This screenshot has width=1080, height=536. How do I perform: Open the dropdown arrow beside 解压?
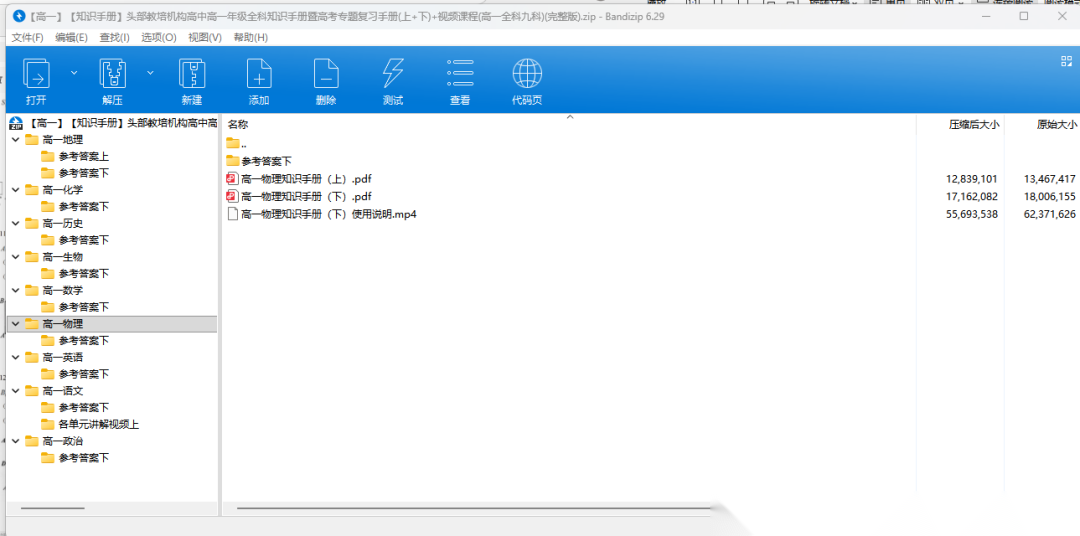tap(151, 72)
